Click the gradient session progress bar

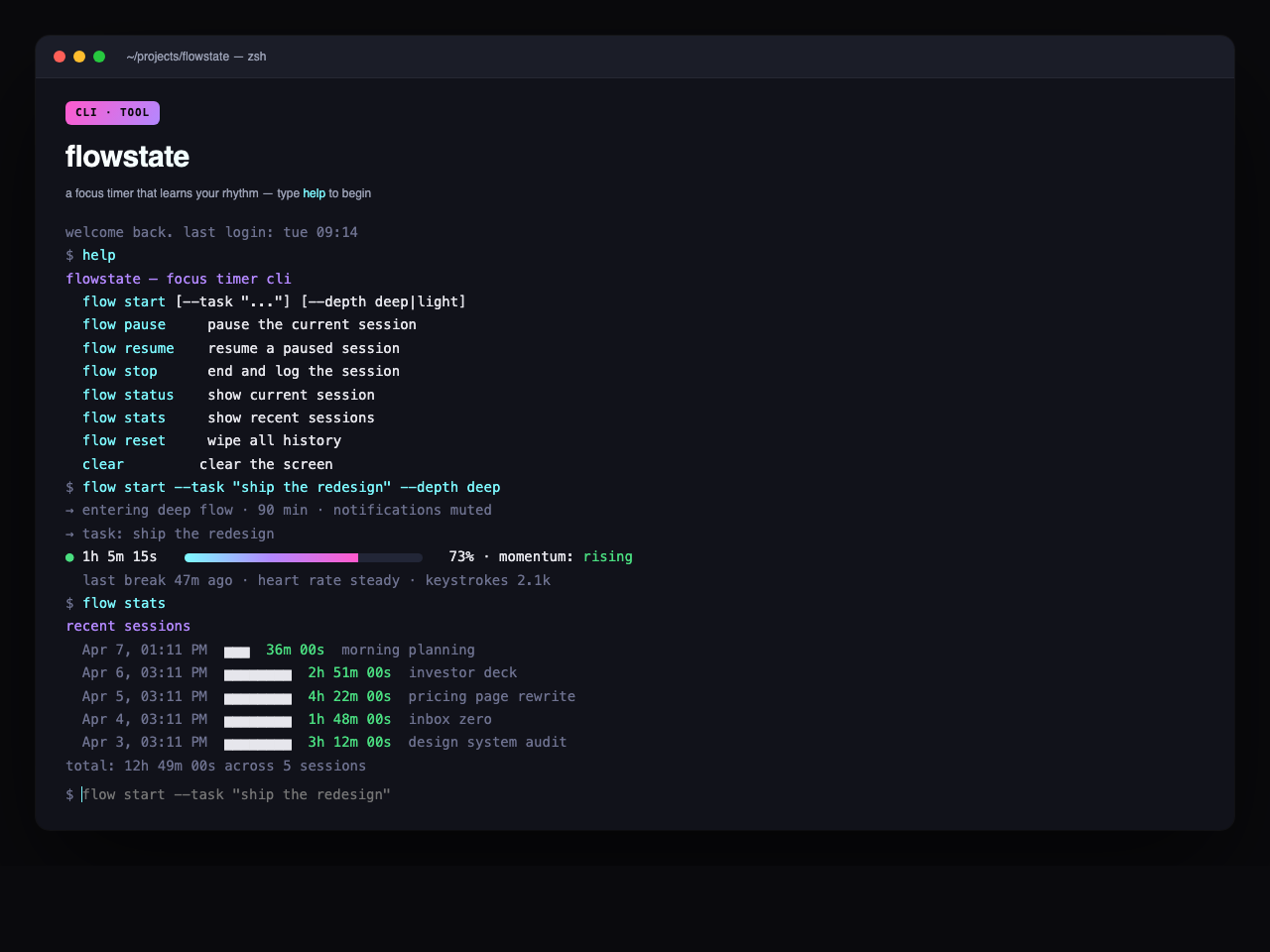tap(303, 557)
